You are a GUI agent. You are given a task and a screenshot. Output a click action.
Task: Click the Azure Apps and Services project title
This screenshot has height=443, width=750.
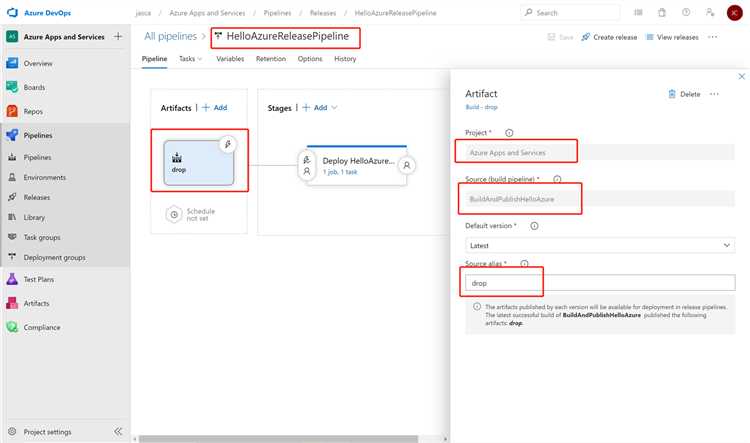tap(64, 37)
